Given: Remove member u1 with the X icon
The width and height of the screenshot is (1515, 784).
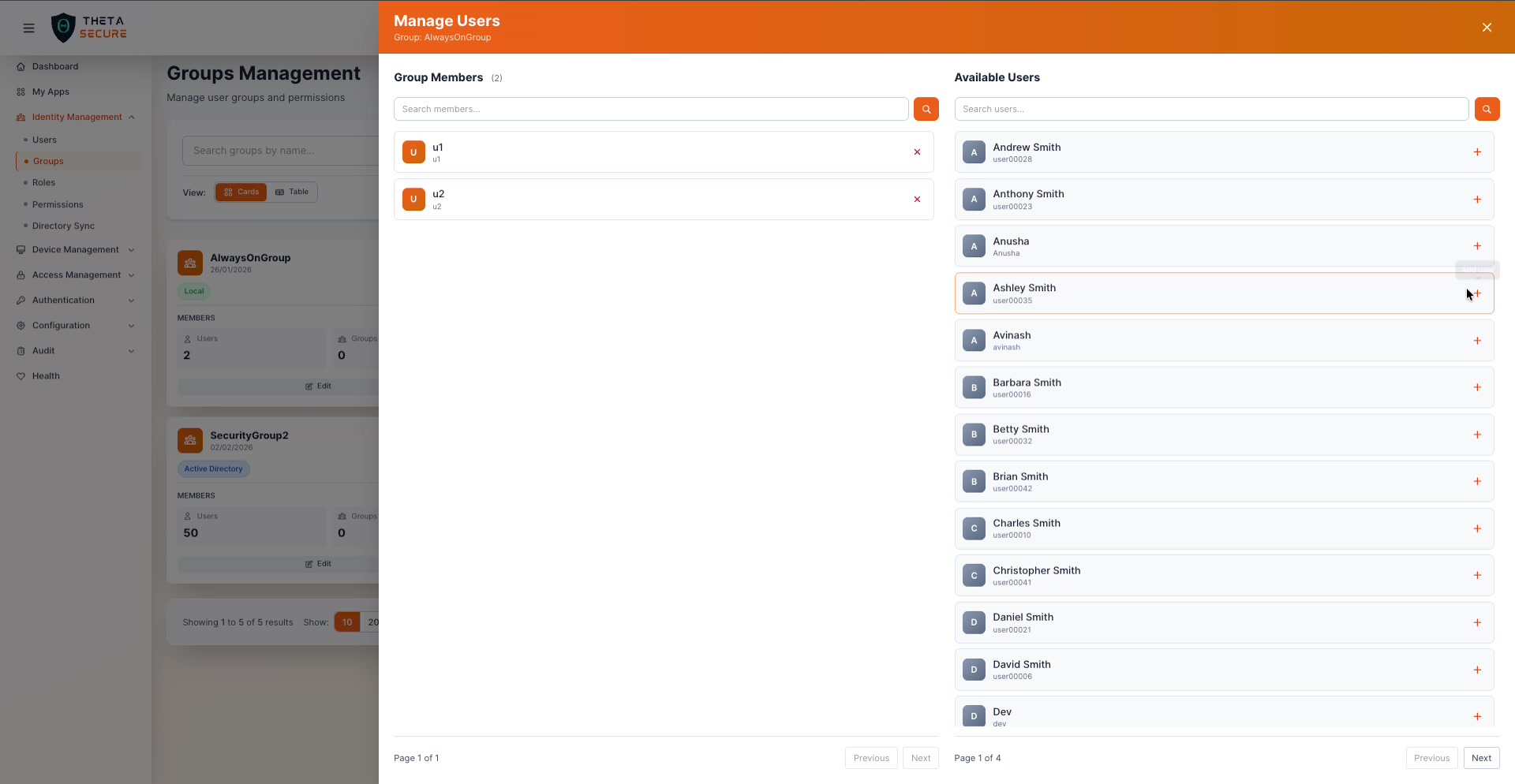Looking at the screenshot, I should (917, 152).
